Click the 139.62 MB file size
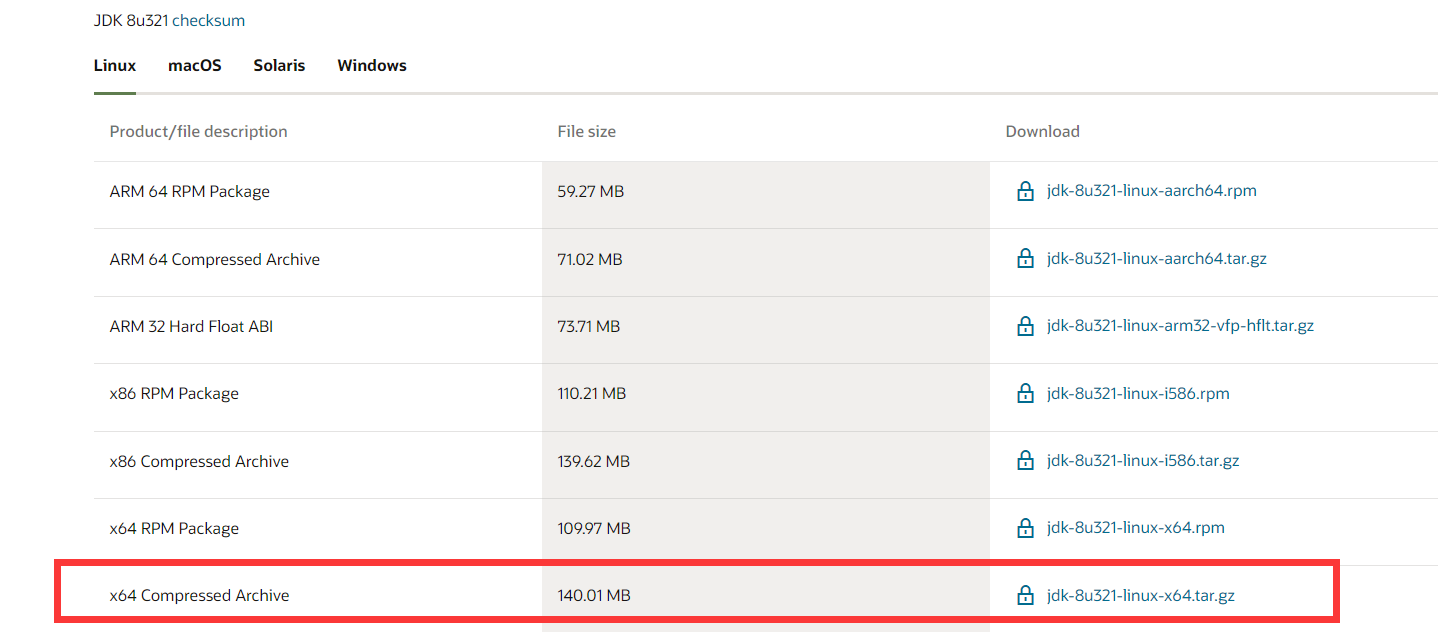This screenshot has height=632, width=1448. (x=594, y=462)
